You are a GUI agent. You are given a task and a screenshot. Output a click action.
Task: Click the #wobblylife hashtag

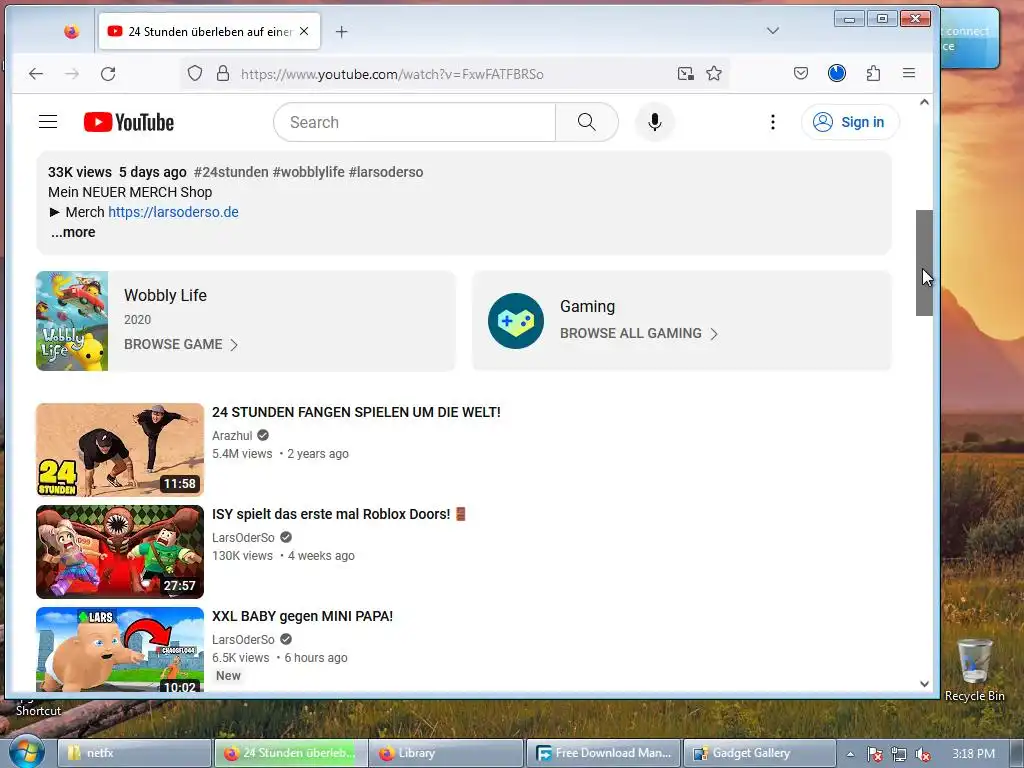pos(308,172)
